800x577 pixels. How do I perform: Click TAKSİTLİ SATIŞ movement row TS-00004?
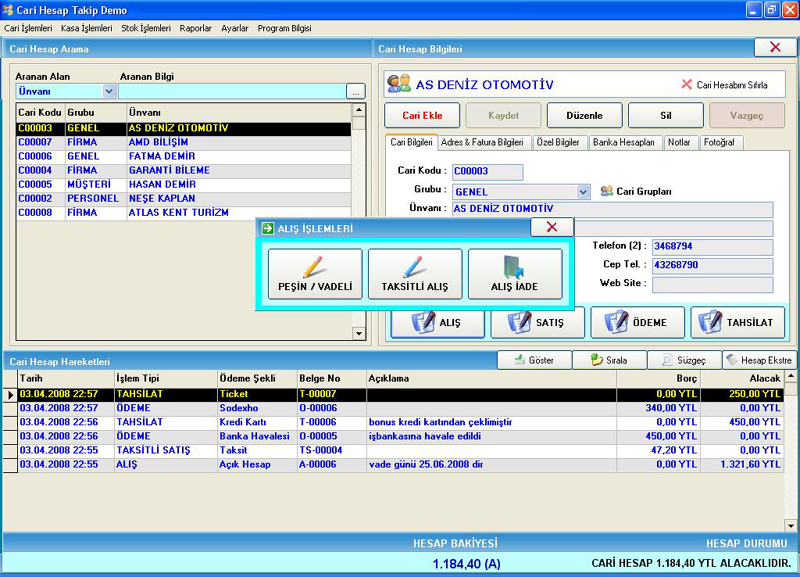[401, 450]
